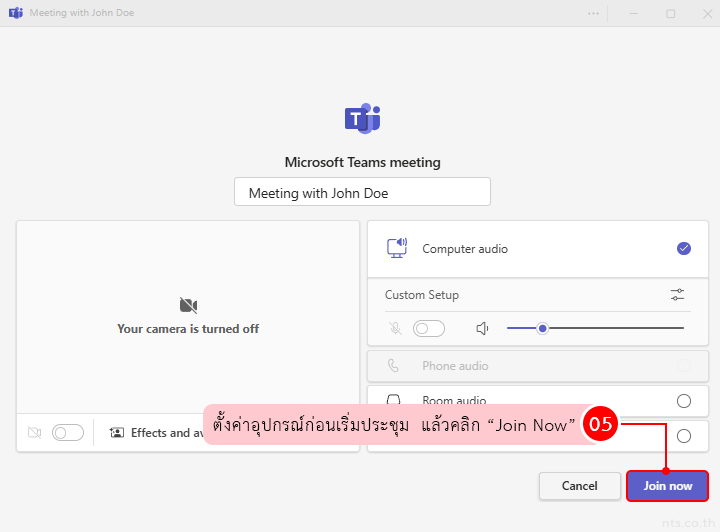Image resolution: width=720 pixels, height=532 pixels.
Task: Select the last audio option radio button
Action: pos(684,436)
